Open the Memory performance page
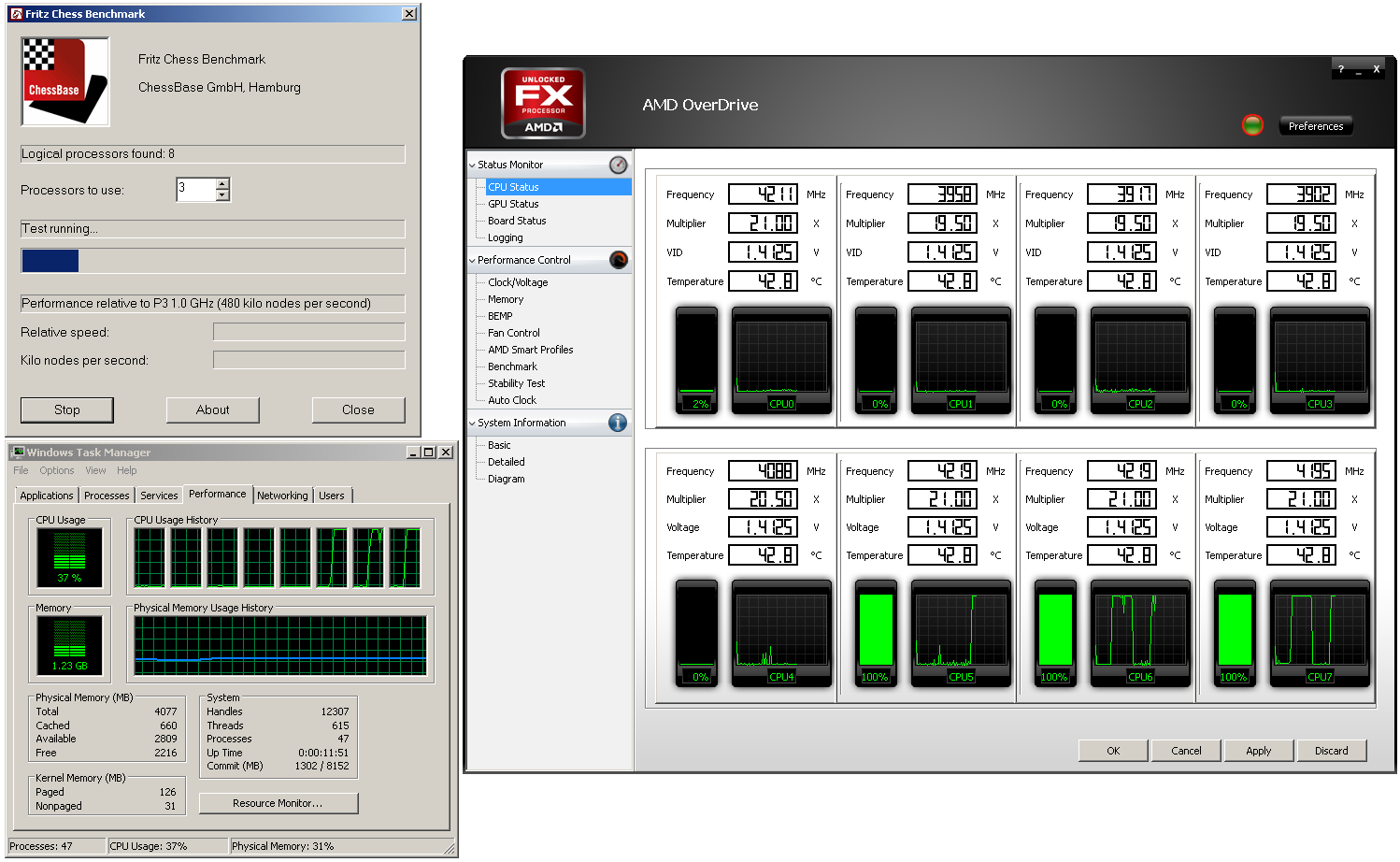The height and width of the screenshot is (862, 1400). point(506,299)
